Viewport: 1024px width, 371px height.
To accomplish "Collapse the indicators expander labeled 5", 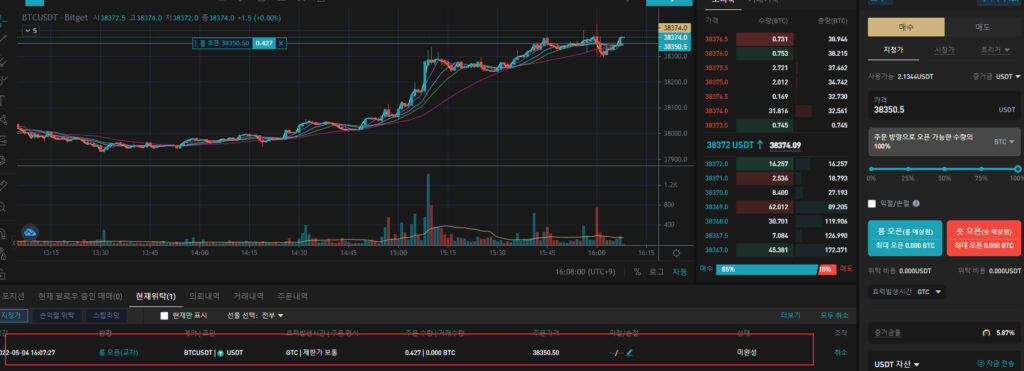I will [31, 31].
